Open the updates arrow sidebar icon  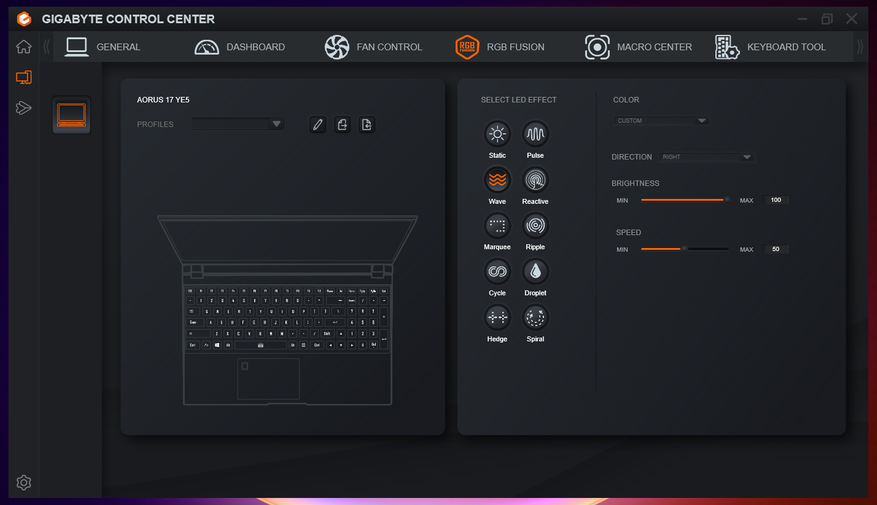pos(23,107)
